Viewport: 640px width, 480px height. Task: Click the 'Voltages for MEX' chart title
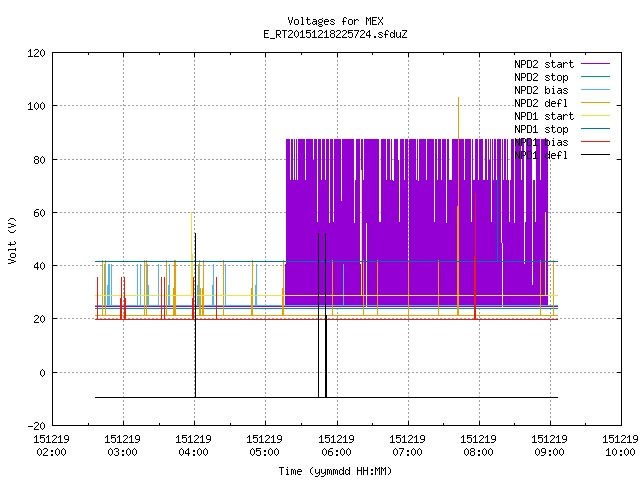(335, 21)
